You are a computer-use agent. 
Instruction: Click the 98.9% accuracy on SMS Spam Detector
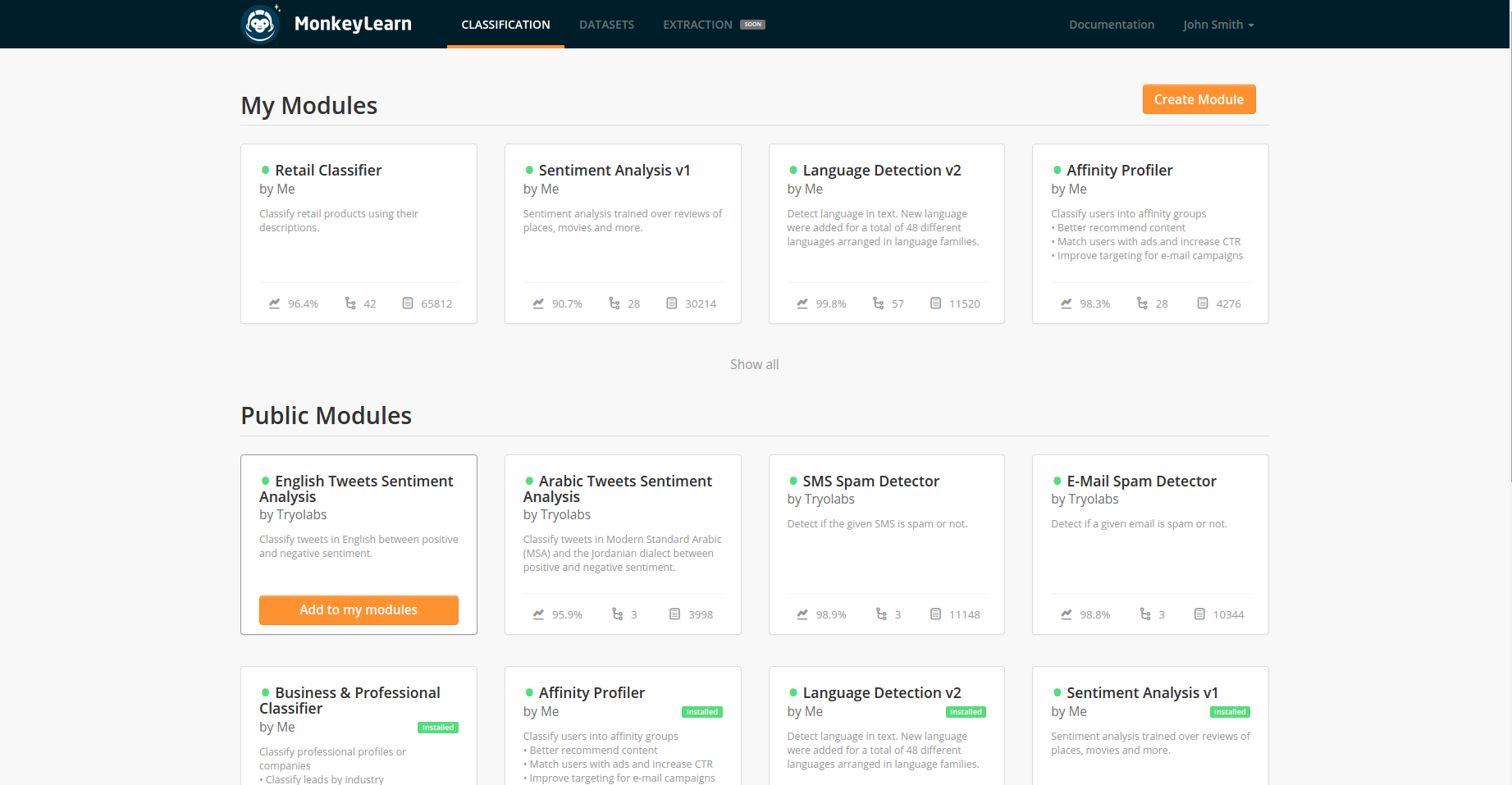pos(831,614)
